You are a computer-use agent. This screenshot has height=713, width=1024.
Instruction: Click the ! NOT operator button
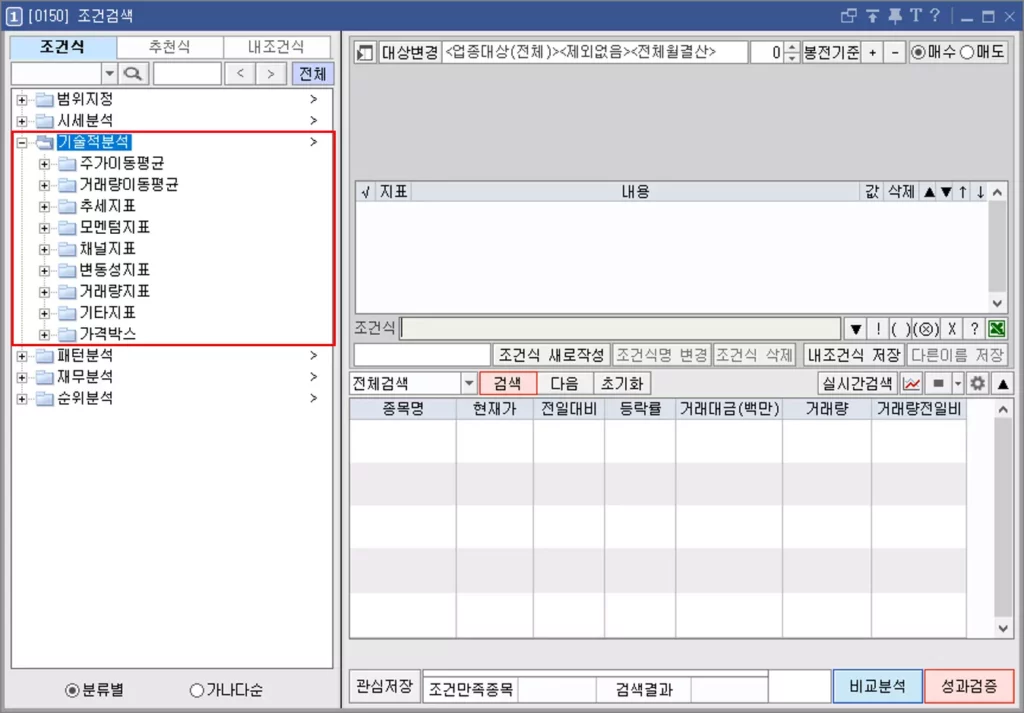tap(878, 328)
